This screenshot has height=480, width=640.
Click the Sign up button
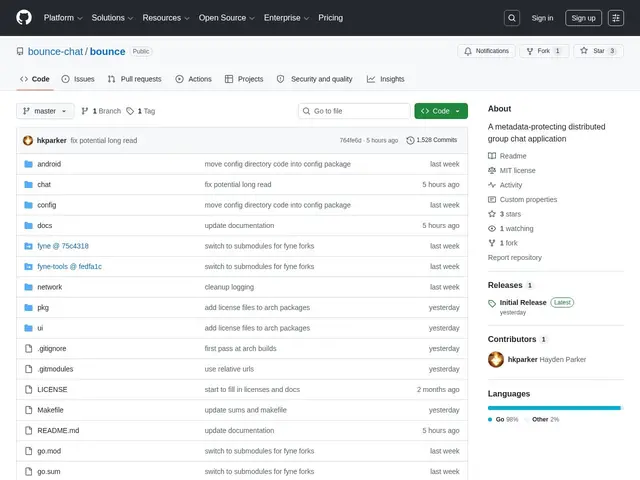tap(583, 18)
